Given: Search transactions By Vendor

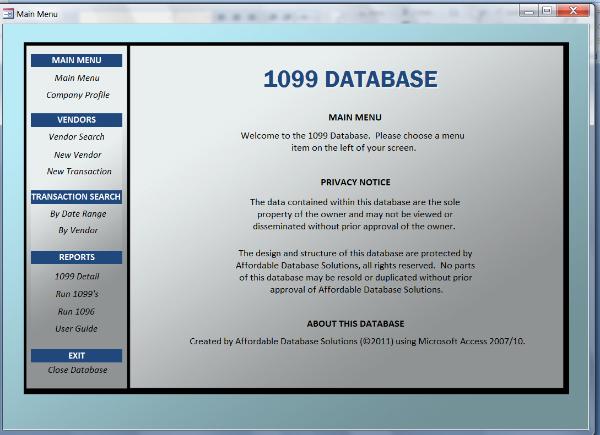Looking at the screenshot, I should click(x=77, y=231).
